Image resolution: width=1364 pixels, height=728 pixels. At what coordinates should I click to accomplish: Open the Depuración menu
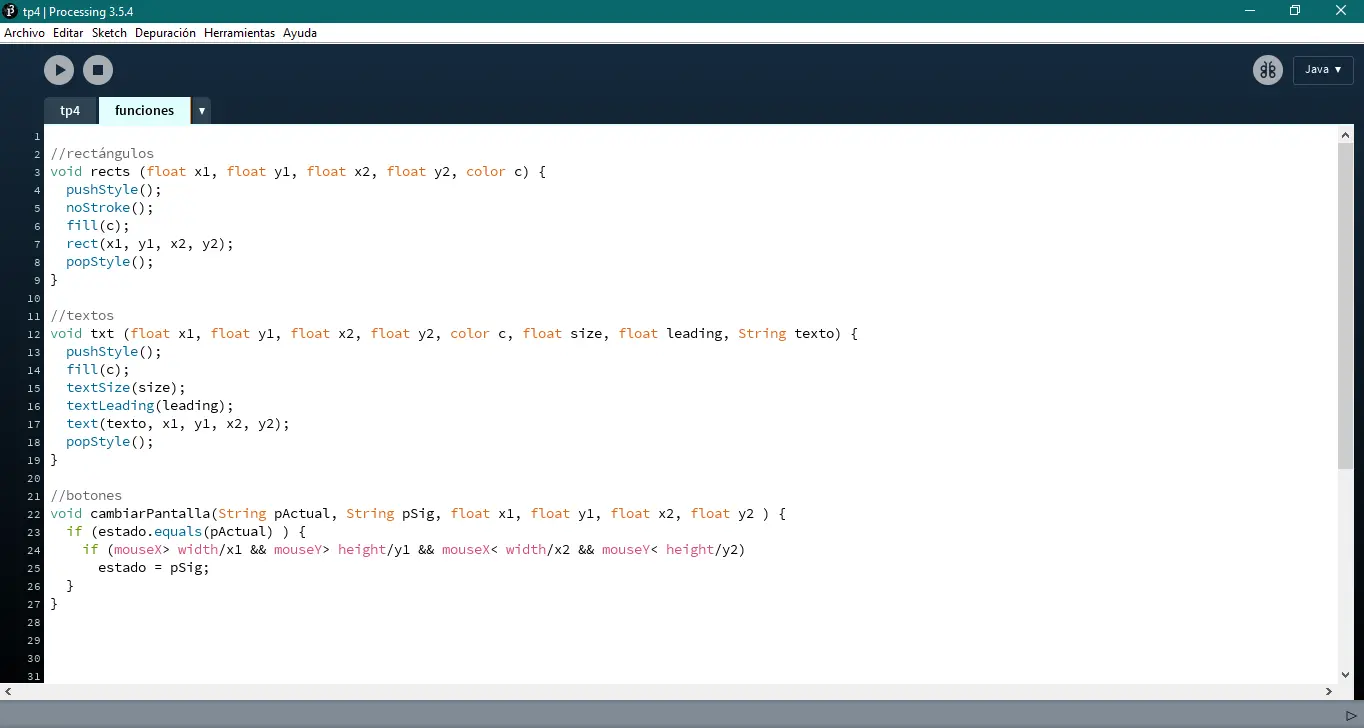coord(165,32)
